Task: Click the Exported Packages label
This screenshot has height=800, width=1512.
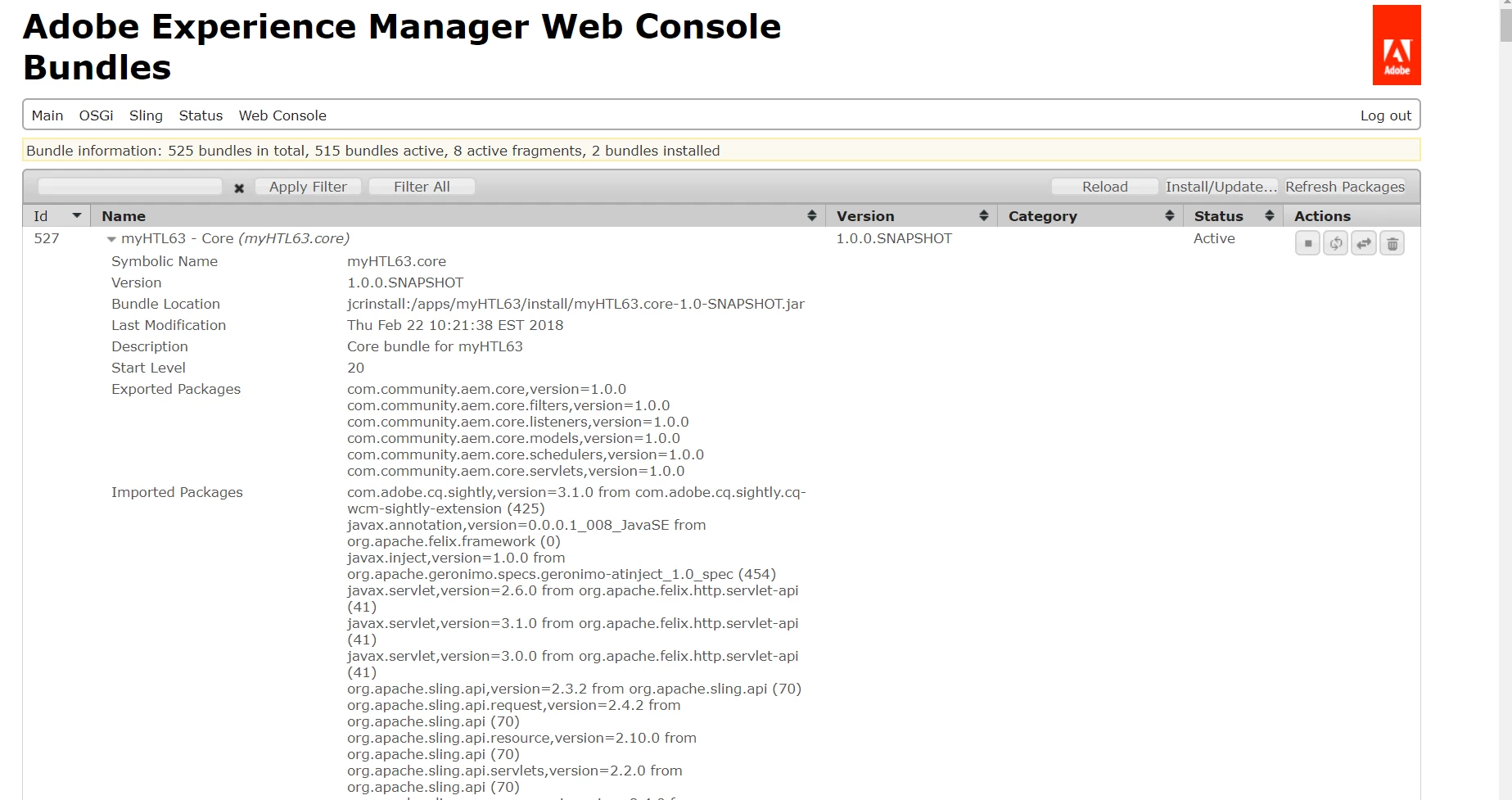Action: pyautogui.click(x=176, y=389)
